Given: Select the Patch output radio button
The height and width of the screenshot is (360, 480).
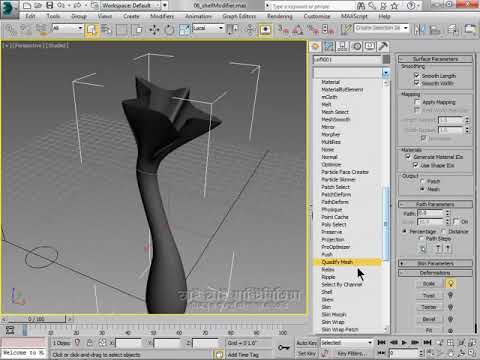Looking at the screenshot, I should pyautogui.click(x=422, y=181).
